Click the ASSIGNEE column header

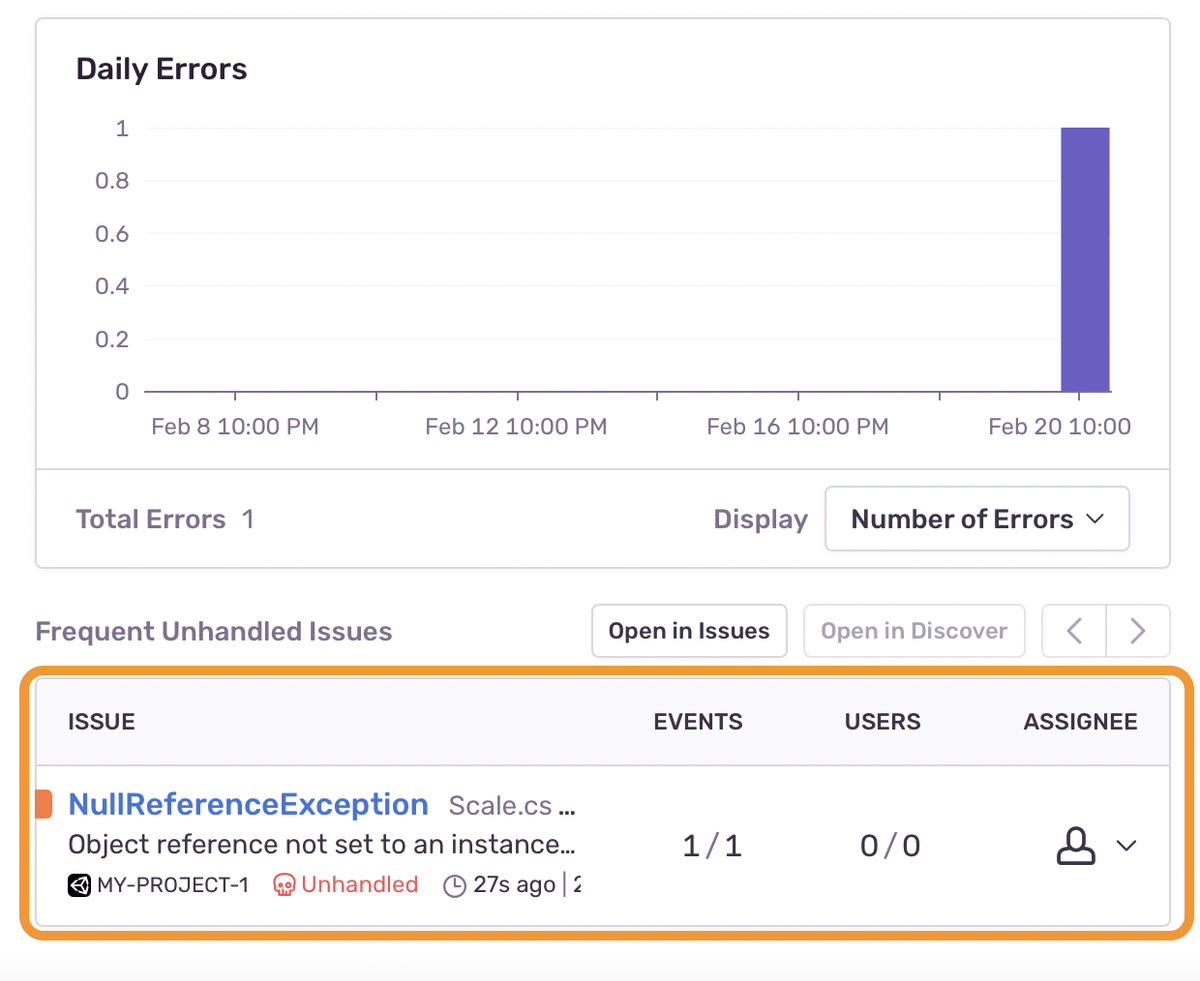[1081, 722]
